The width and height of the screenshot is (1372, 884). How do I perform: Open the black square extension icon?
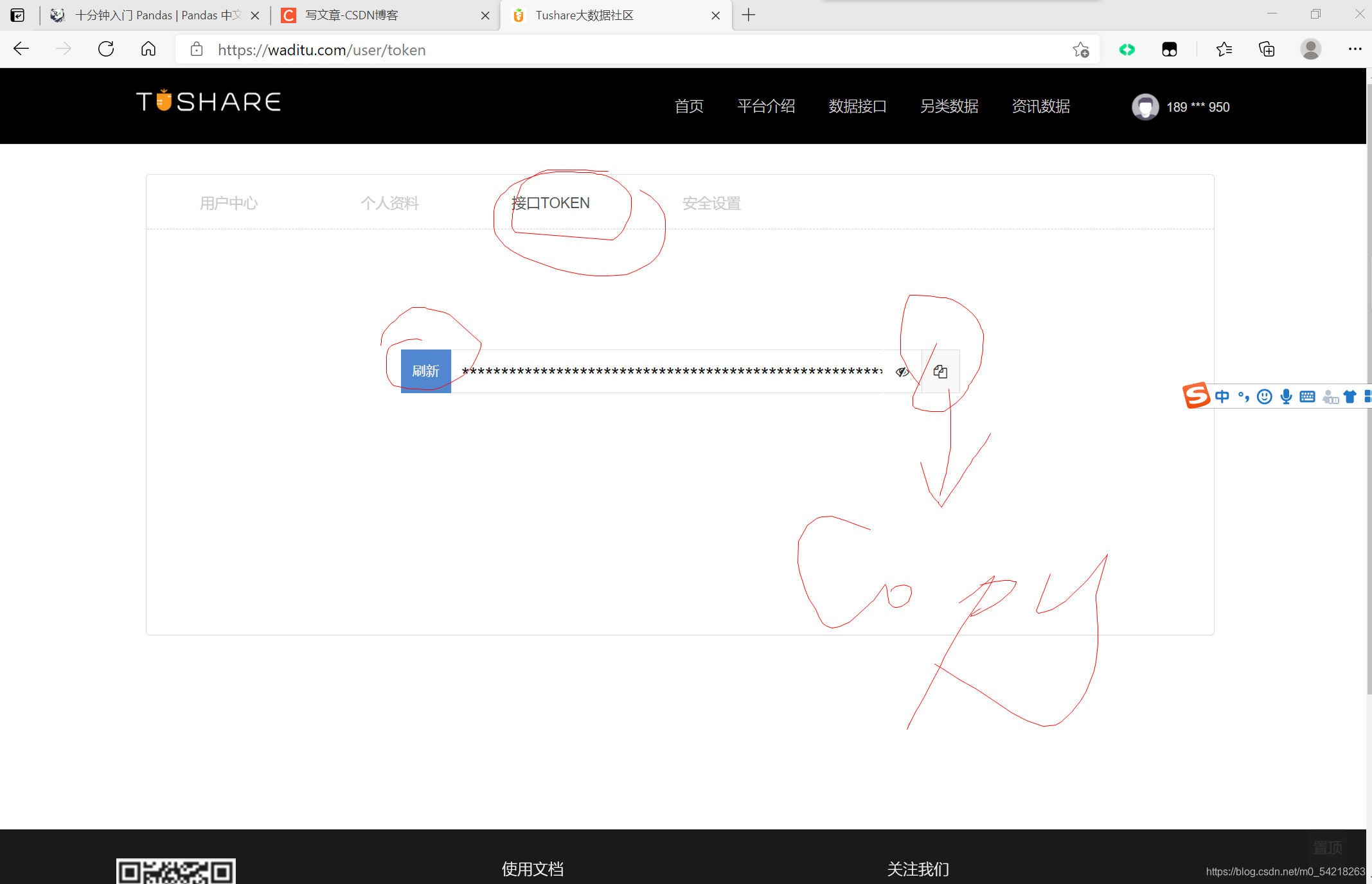(1170, 49)
